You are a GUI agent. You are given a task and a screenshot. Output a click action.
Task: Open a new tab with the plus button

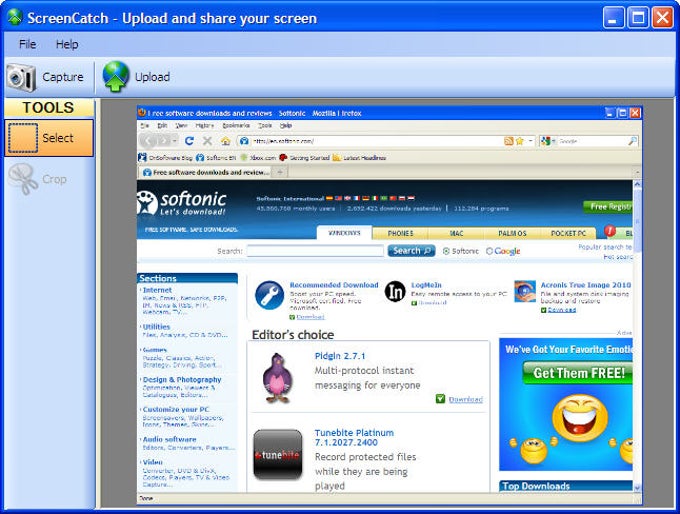(280, 172)
